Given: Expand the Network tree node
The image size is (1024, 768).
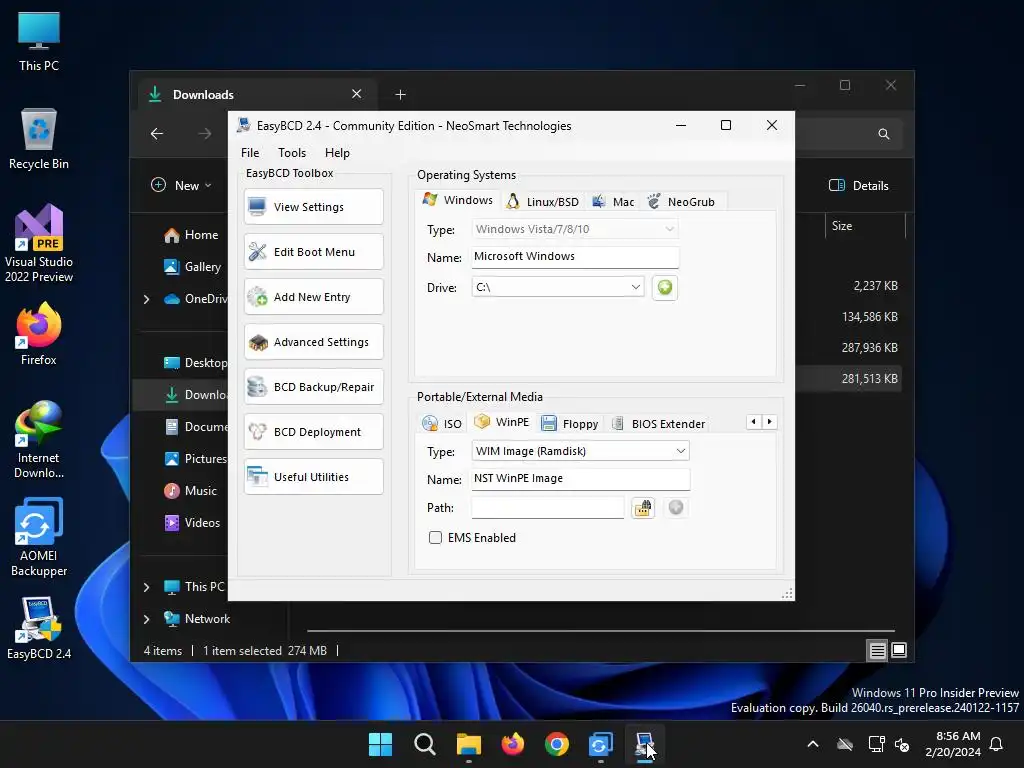Looking at the screenshot, I should click(146, 619).
